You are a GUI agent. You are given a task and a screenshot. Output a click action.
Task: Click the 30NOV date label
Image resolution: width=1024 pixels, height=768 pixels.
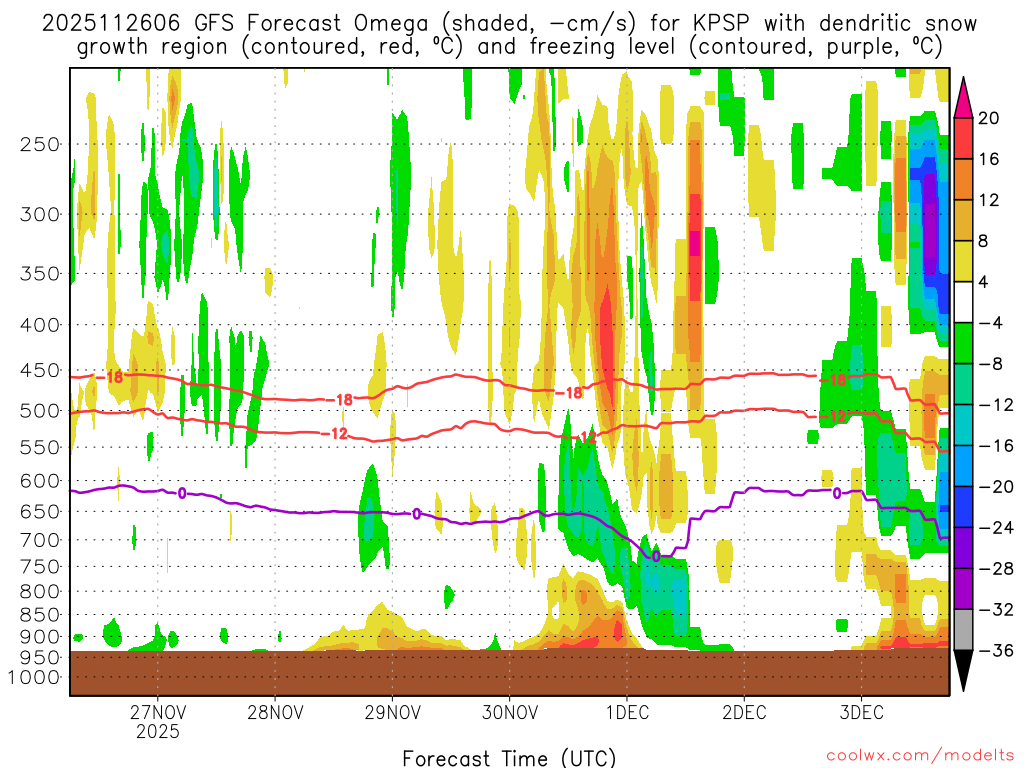tap(510, 712)
